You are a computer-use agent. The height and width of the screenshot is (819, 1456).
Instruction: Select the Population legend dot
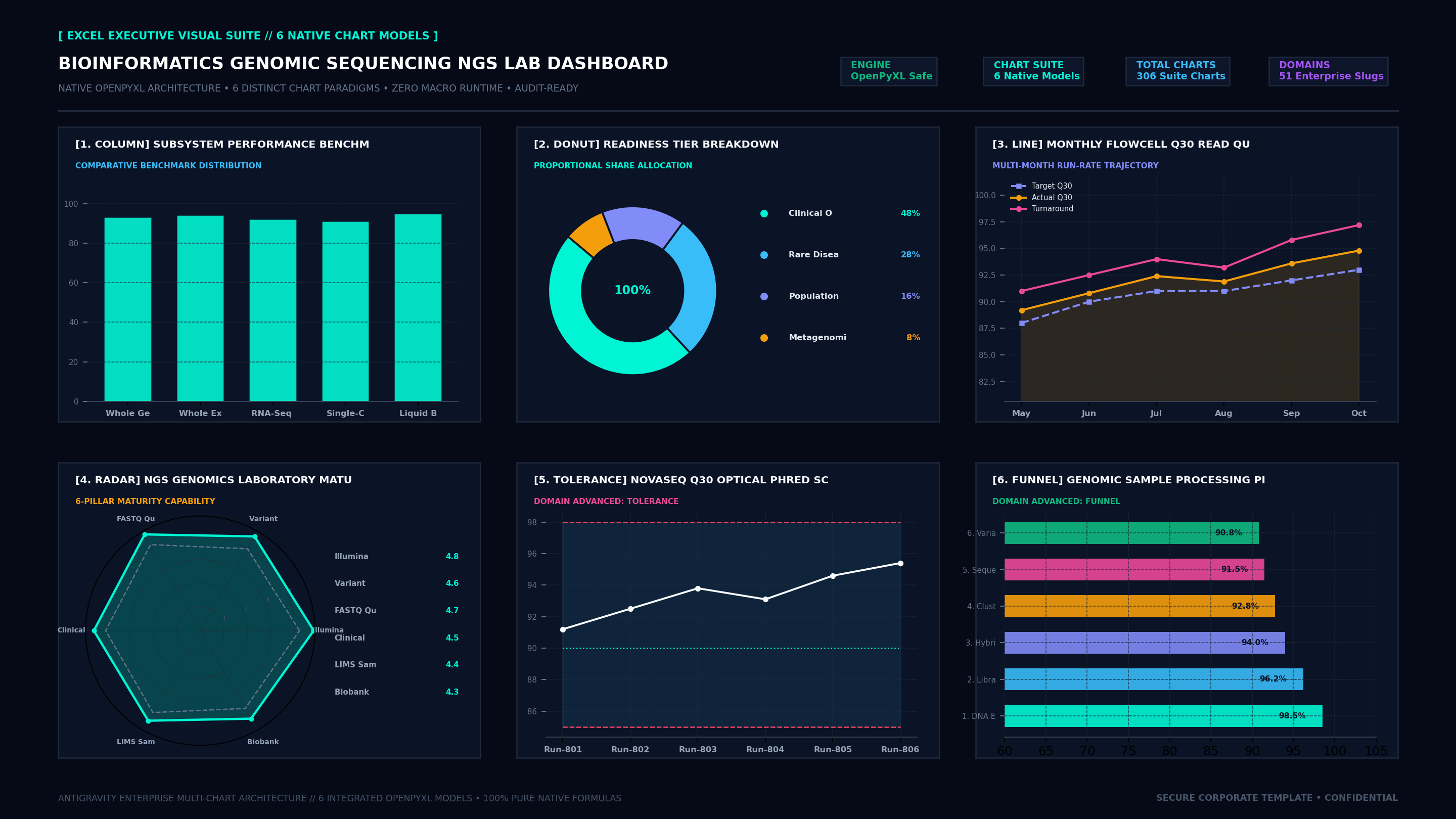(764, 296)
